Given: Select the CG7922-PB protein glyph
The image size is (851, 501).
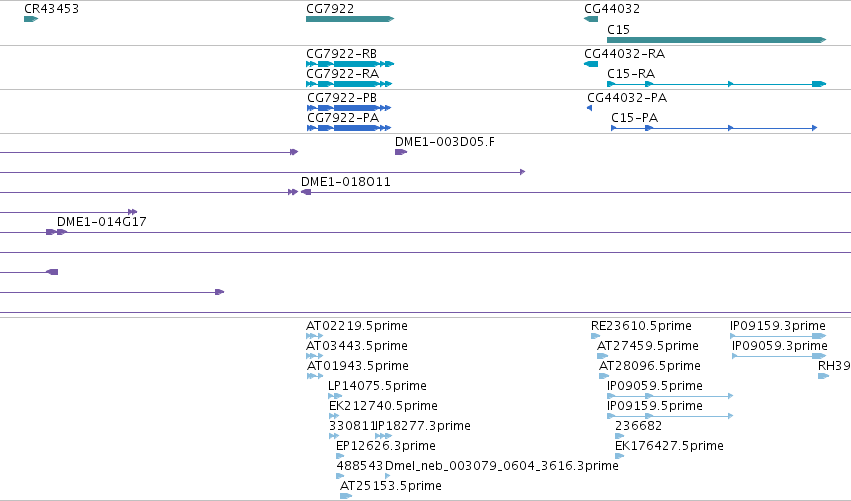Looking at the screenshot, I should coord(349,108).
